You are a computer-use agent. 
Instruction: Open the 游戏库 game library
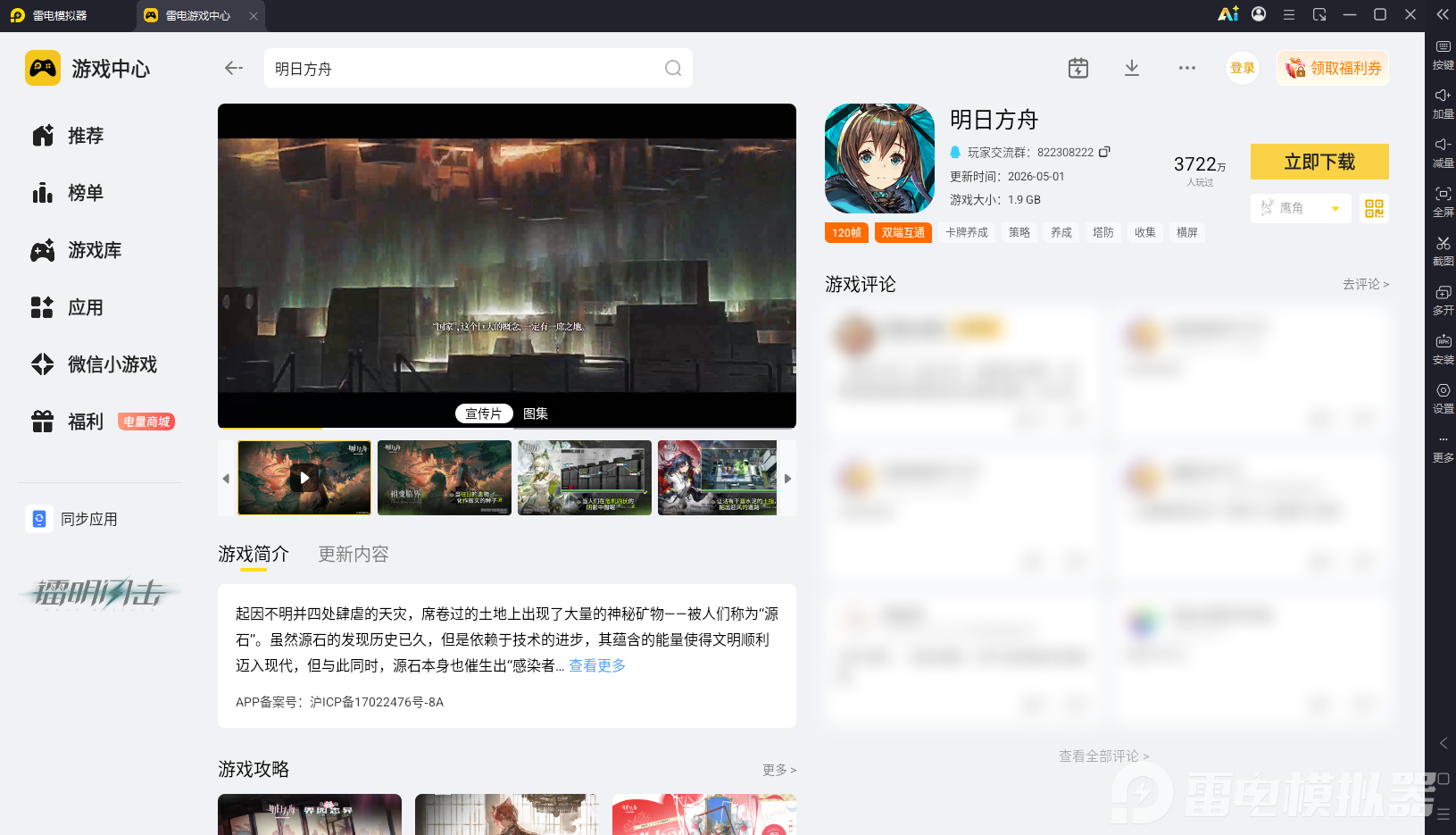(77, 250)
